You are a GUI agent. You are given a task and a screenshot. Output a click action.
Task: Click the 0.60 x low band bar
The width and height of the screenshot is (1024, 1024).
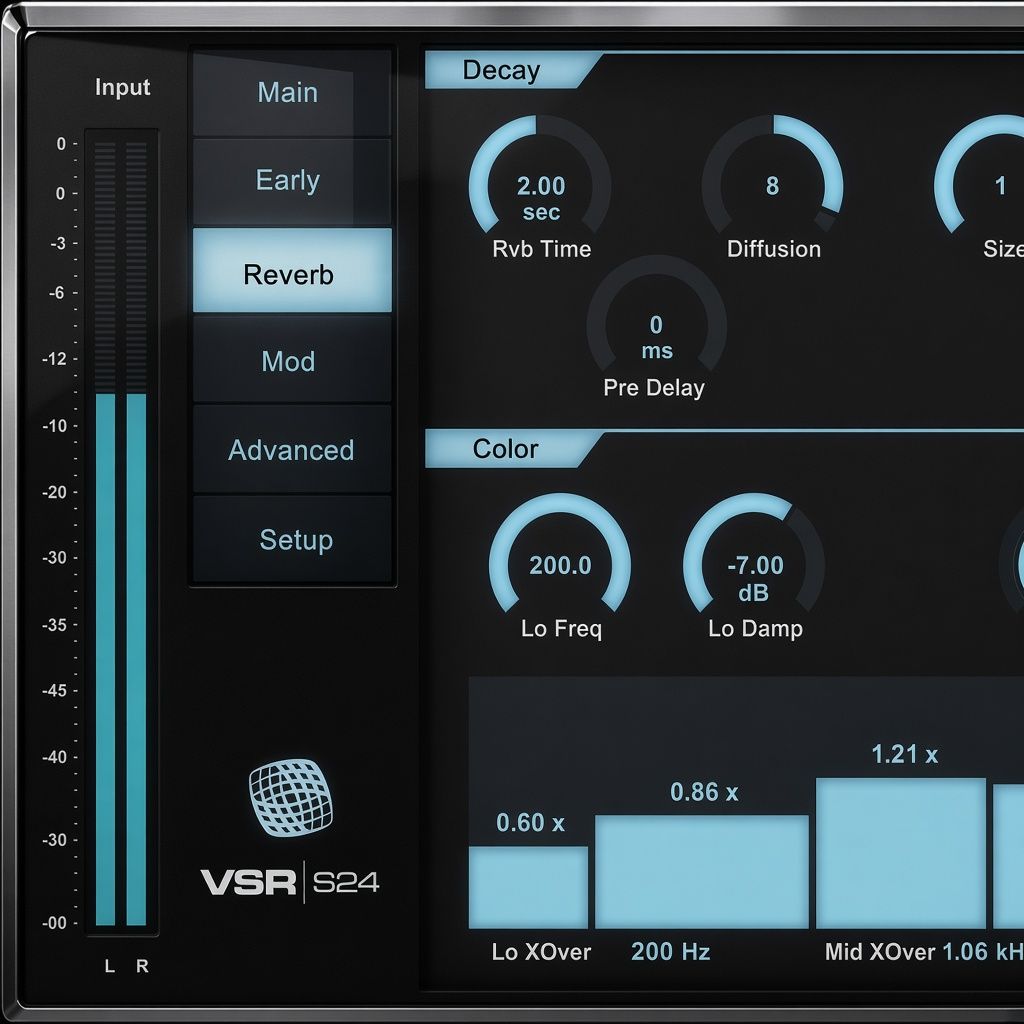[528, 887]
